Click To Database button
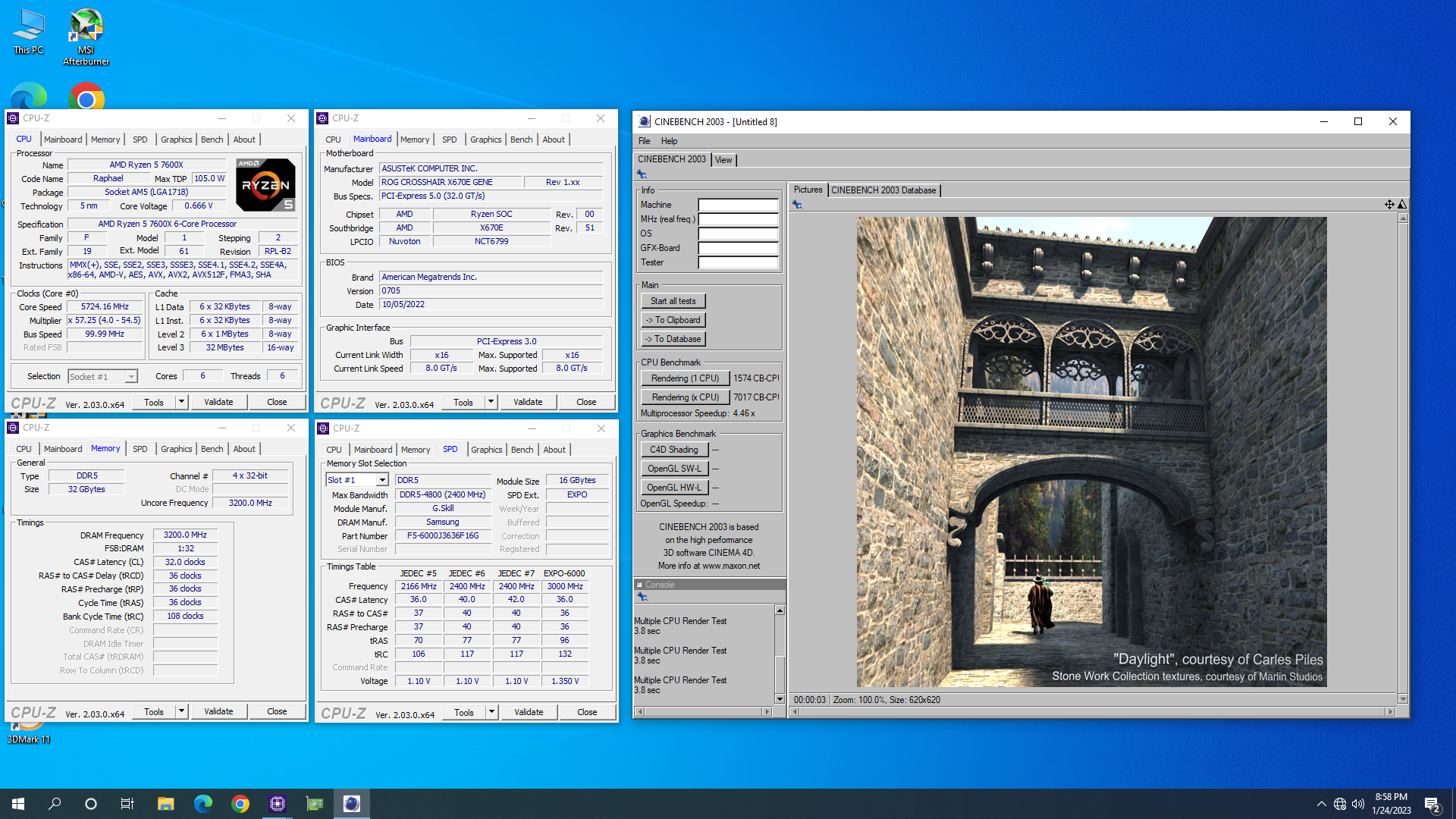 click(x=673, y=339)
